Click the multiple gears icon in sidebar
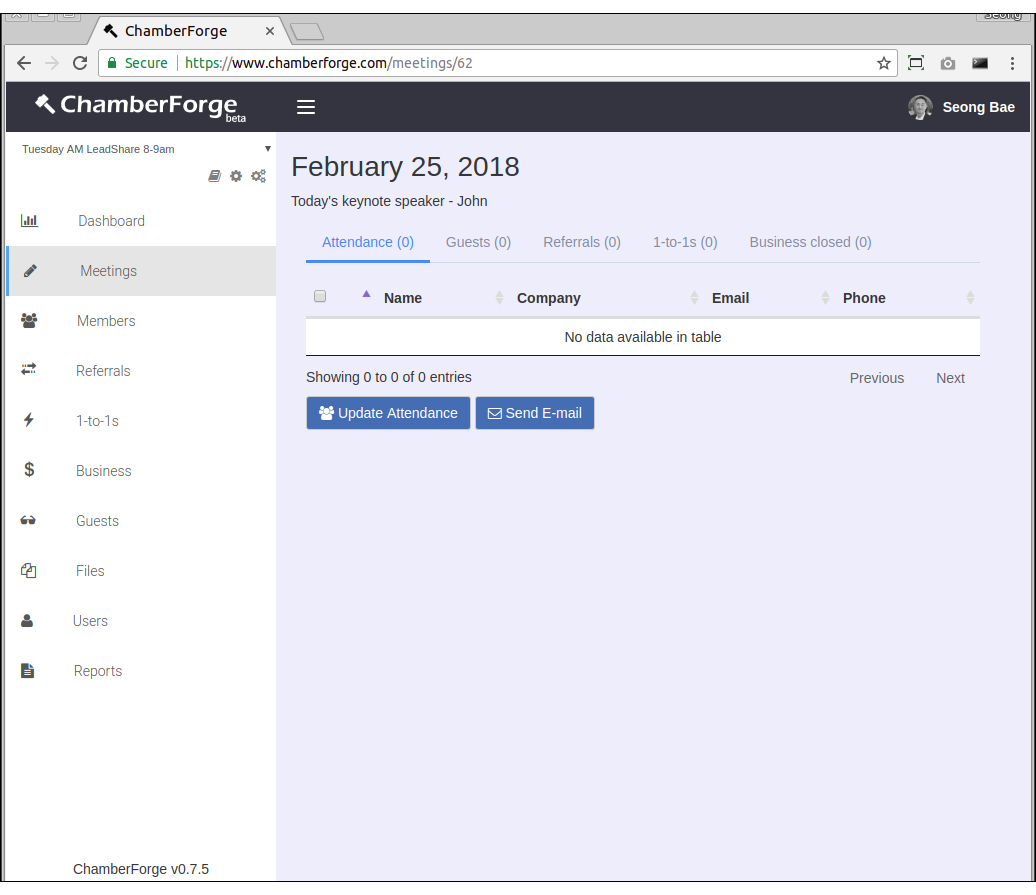 coord(258,176)
